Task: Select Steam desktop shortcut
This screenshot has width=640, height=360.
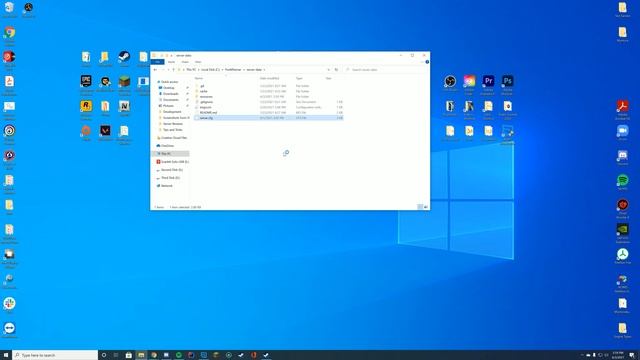Action: (x=124, y=59)
